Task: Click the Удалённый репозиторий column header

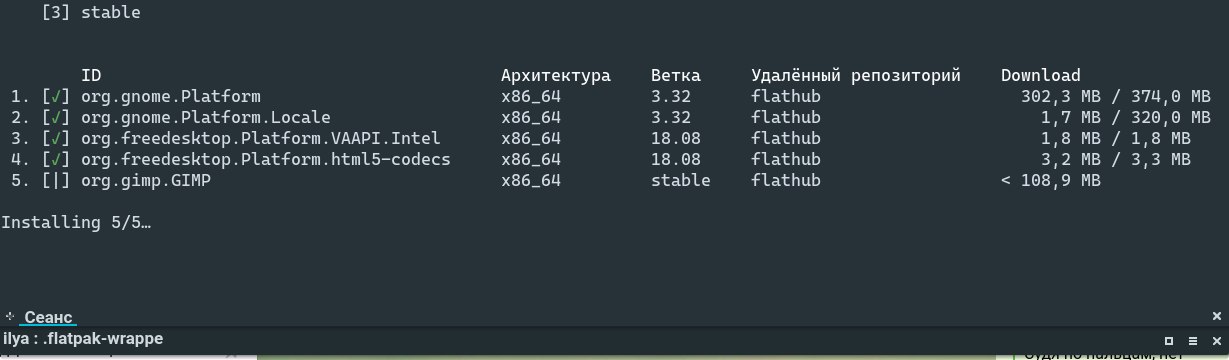Action: coord(856,76)
